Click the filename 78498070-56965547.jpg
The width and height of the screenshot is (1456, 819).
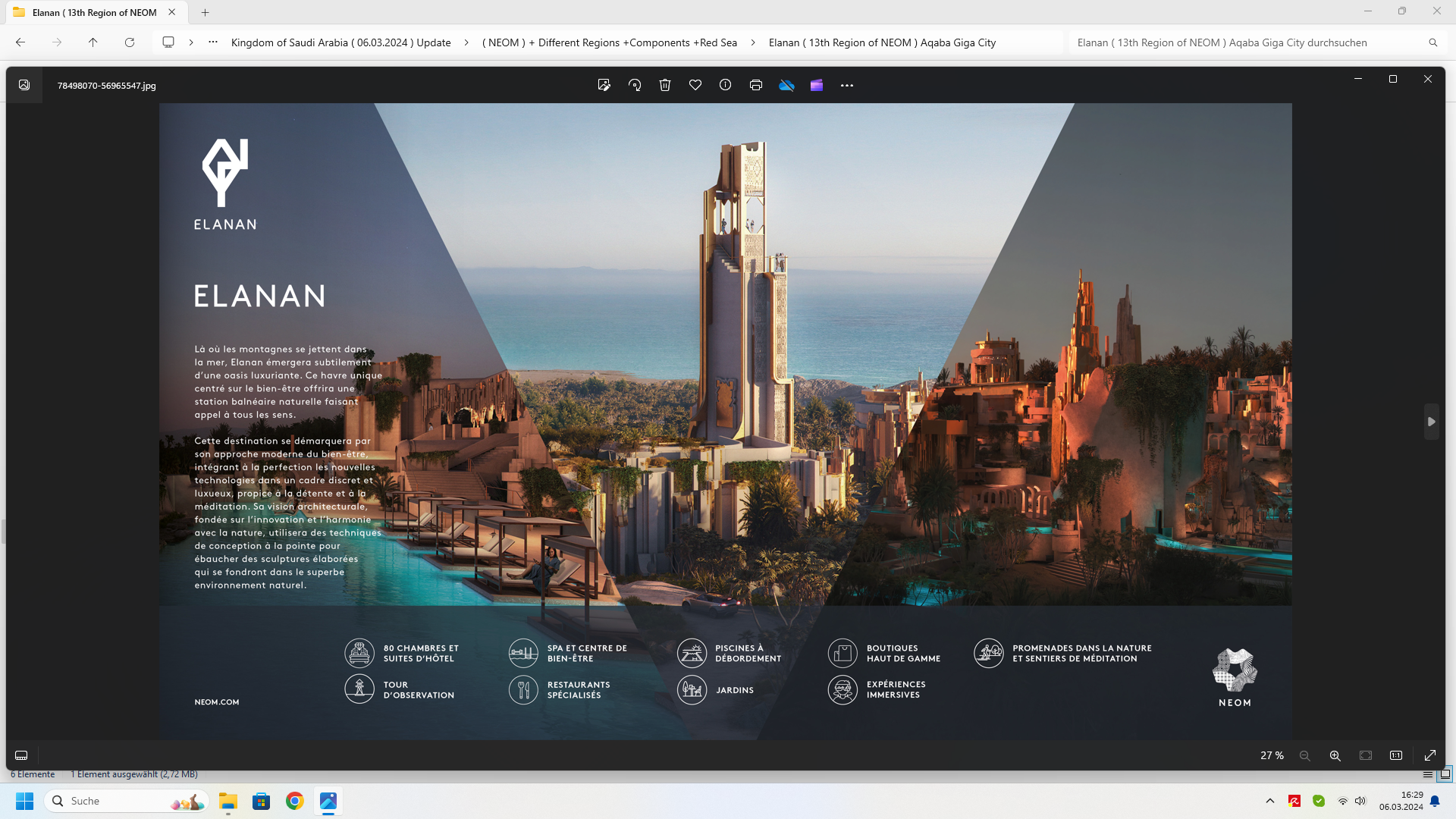point(107,86)
